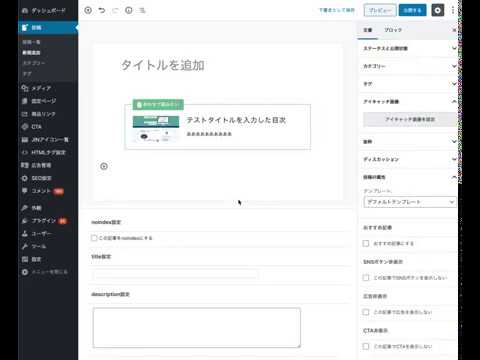
Task: Click the JINアイコン一覧 icon
Action: [25, 140]
